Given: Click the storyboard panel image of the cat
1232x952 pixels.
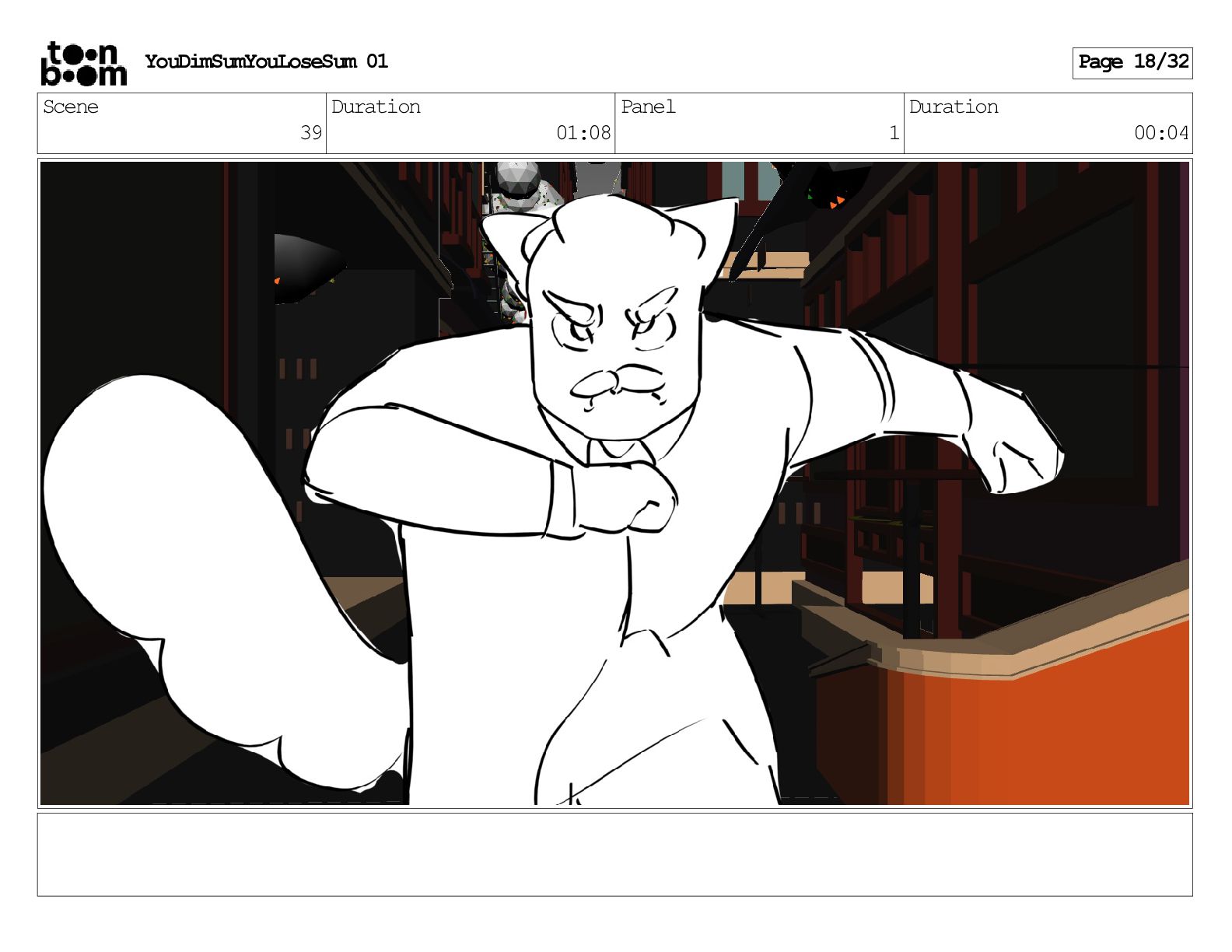Looking at the screenshot, I should click(614, 483).
